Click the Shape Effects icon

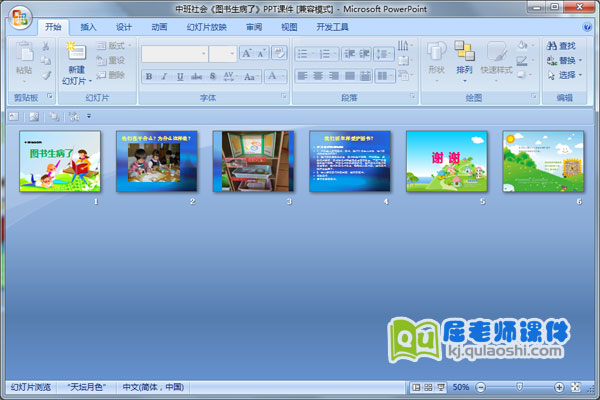[x=524, y=75]
